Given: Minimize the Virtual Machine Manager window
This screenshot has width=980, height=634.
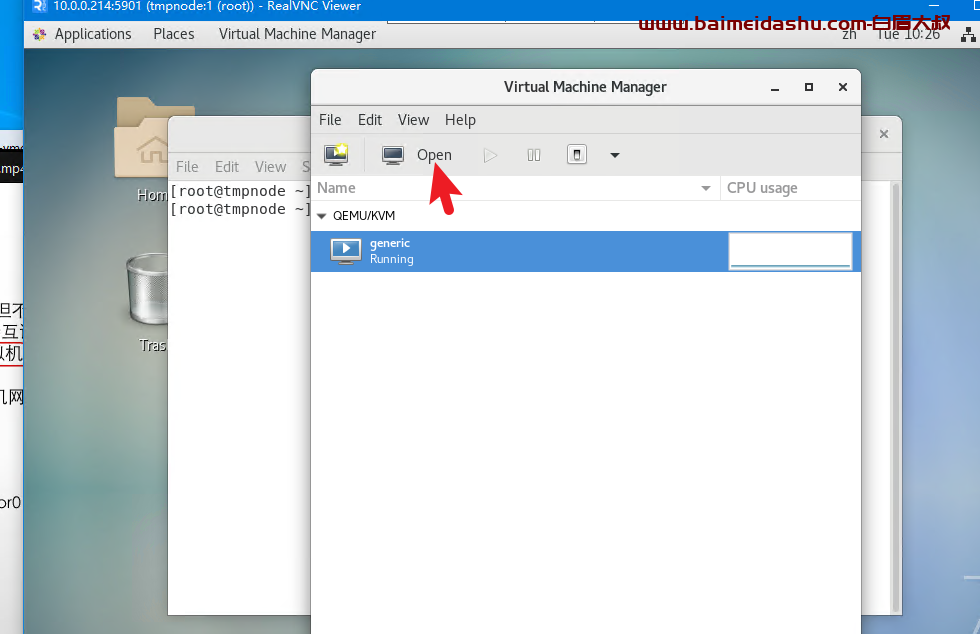Looking at the screenshot, I should click(x=775, y=88).
